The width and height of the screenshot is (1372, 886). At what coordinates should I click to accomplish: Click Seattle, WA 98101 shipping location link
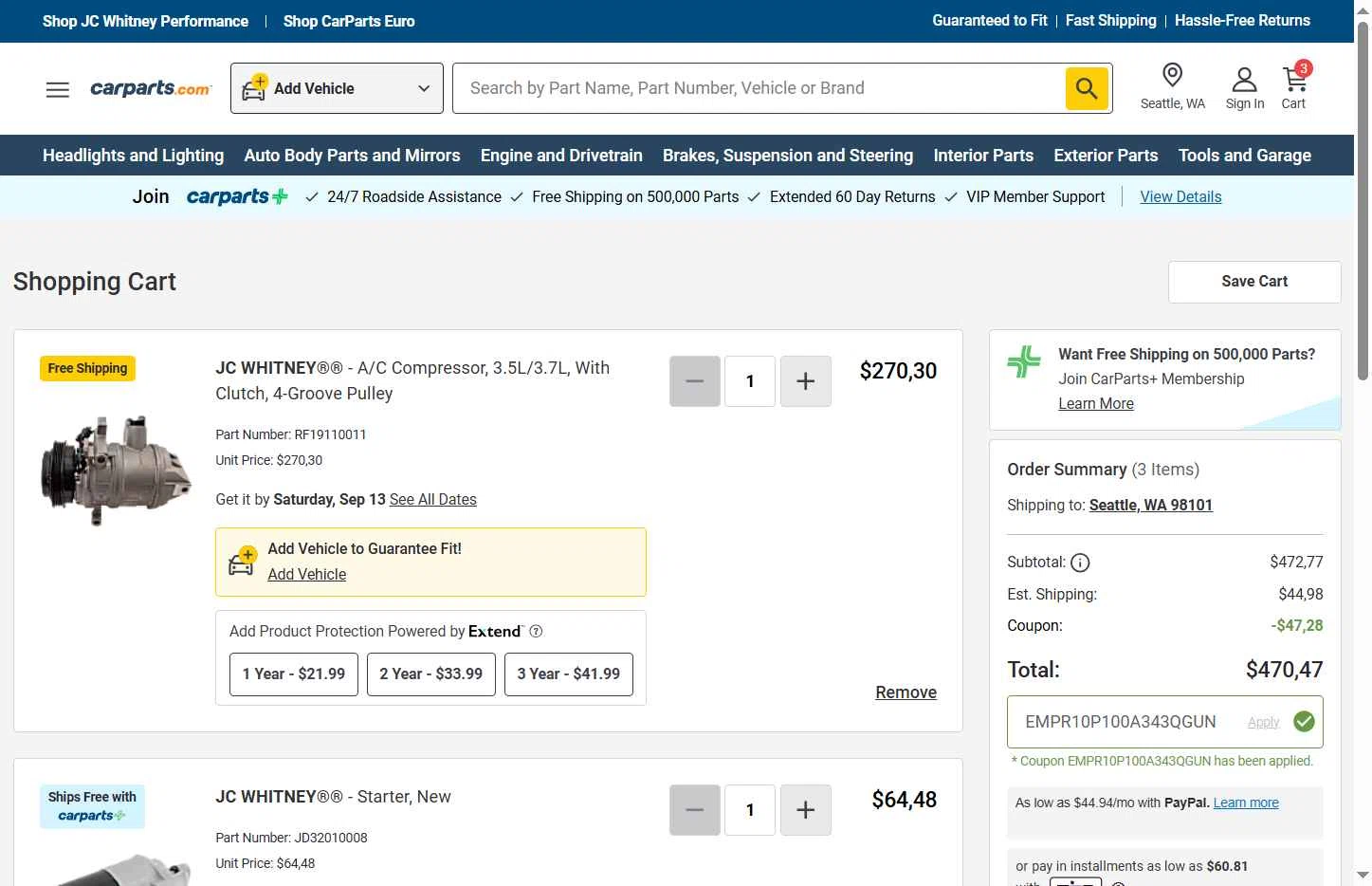1151,505
